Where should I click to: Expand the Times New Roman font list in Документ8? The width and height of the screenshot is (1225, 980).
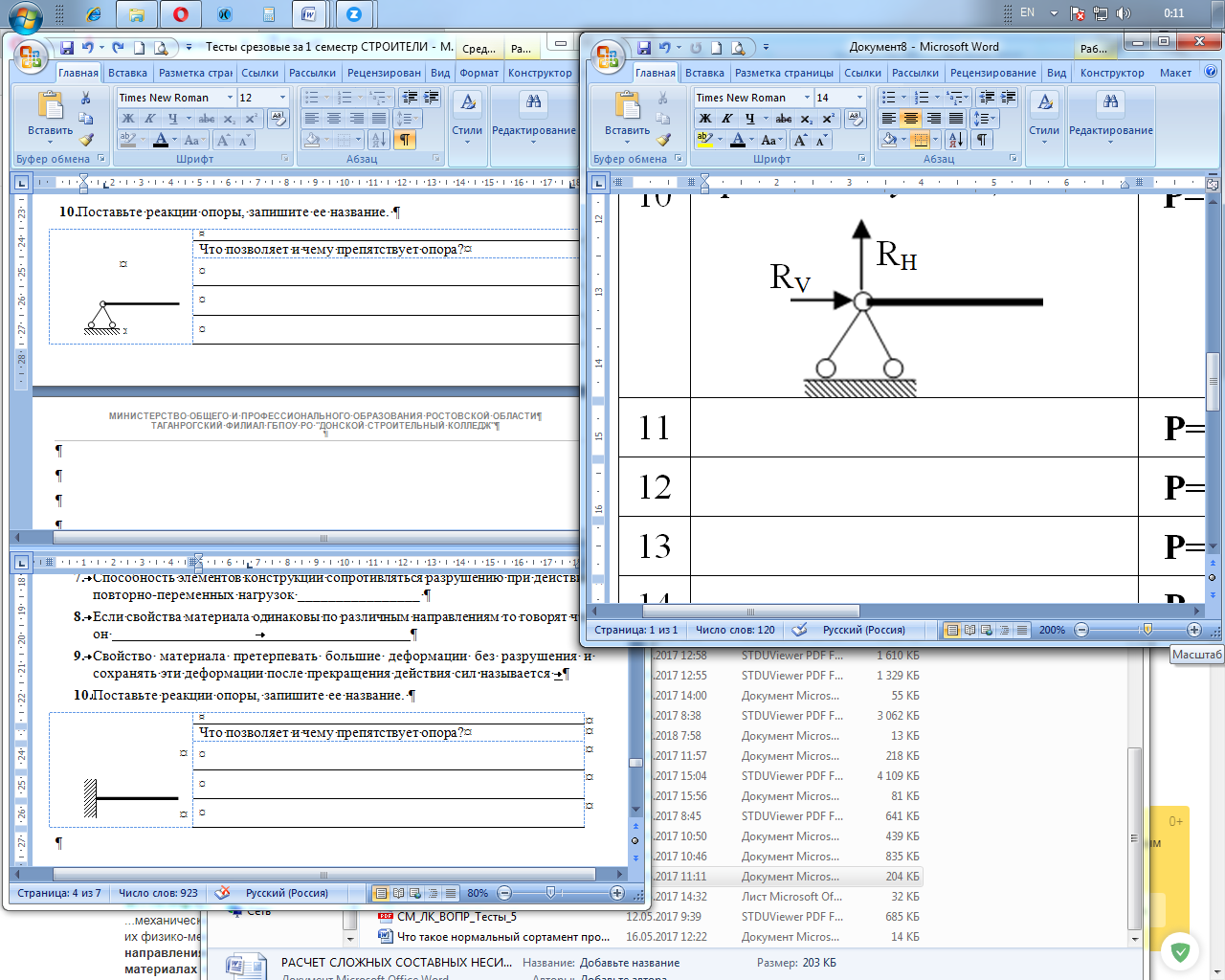[807, 98]
